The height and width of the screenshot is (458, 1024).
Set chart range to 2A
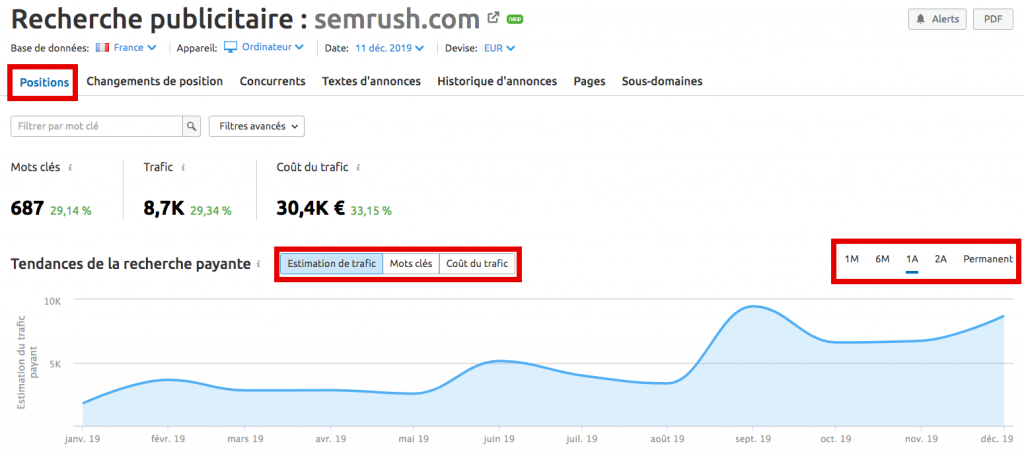(940, 259)
